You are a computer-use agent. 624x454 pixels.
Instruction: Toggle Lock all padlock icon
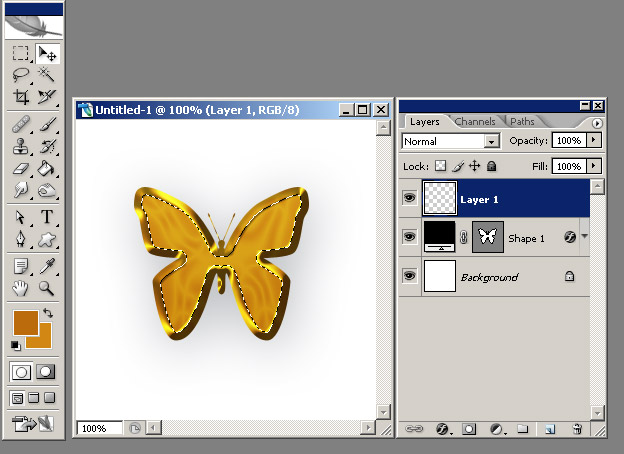tap(492, 166)
